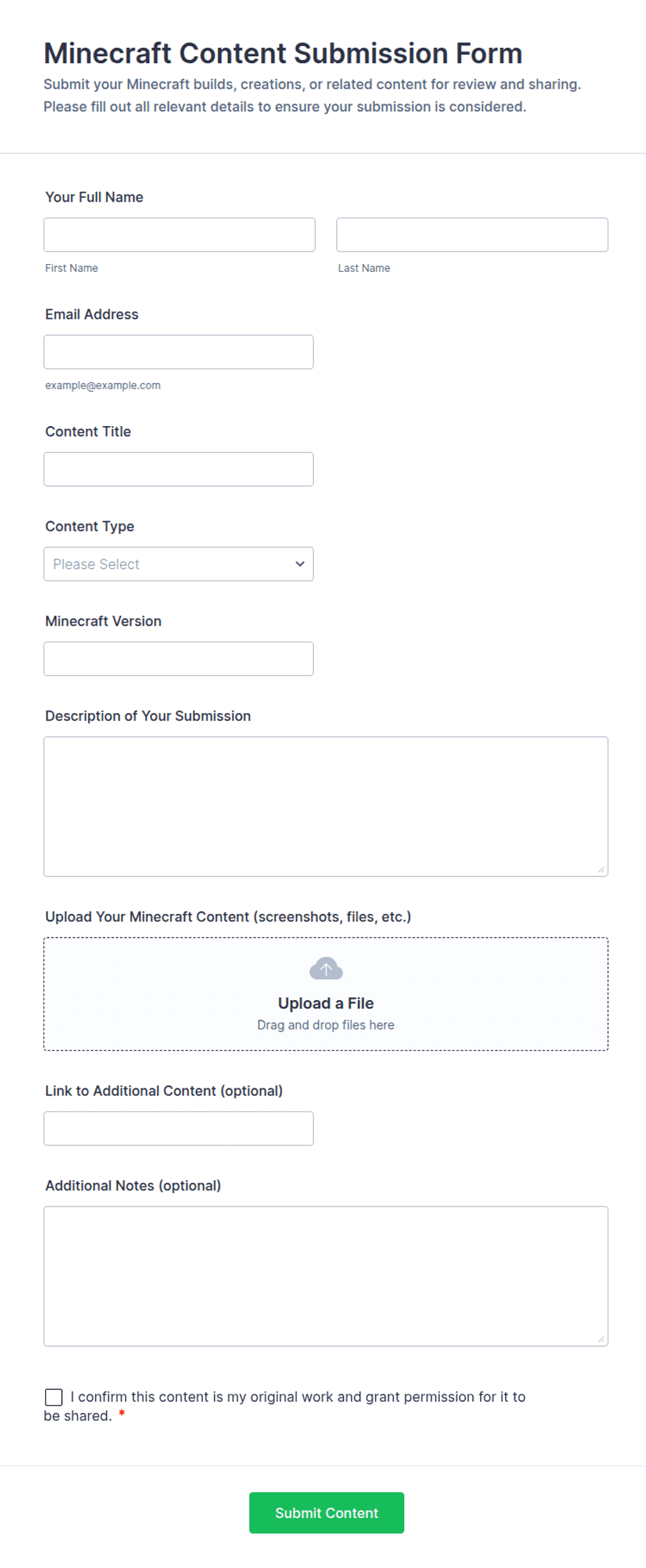Viewport: 646px width, 1568px height.
Task: Click the Link to Additional Content field
Action: pos(179,1129)
